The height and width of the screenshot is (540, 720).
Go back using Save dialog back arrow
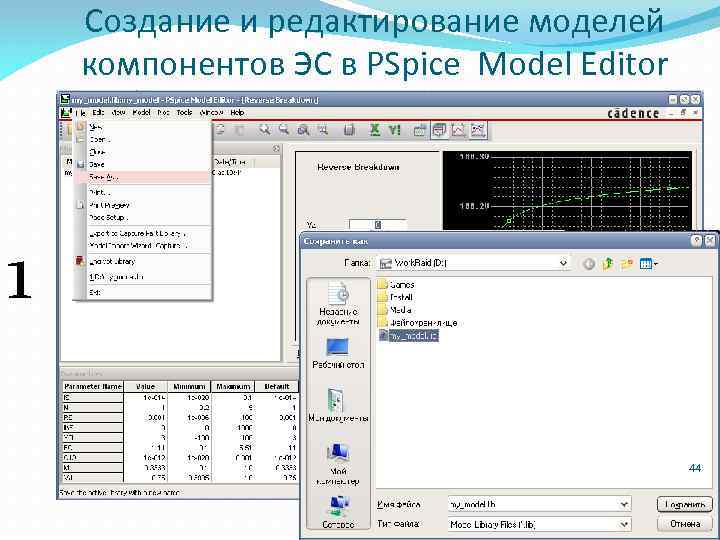pyautogui.click(x=589, y=264)
